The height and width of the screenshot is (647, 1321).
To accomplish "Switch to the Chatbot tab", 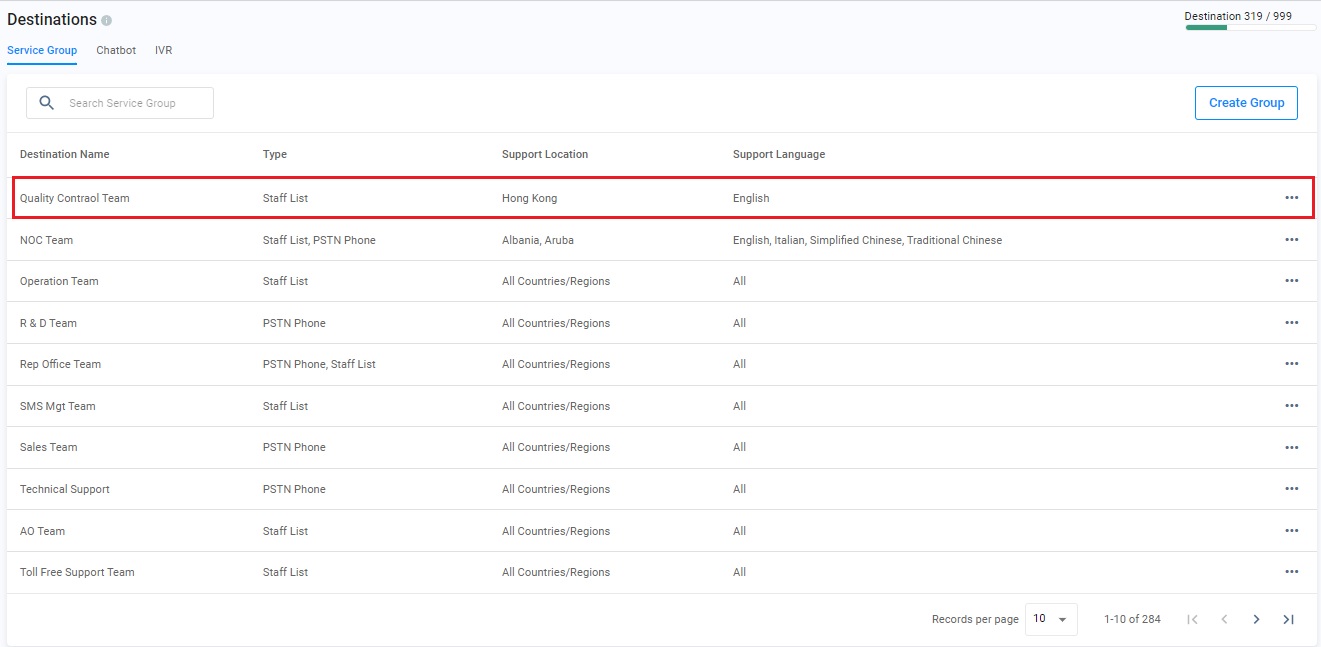I will coord(116,50).
